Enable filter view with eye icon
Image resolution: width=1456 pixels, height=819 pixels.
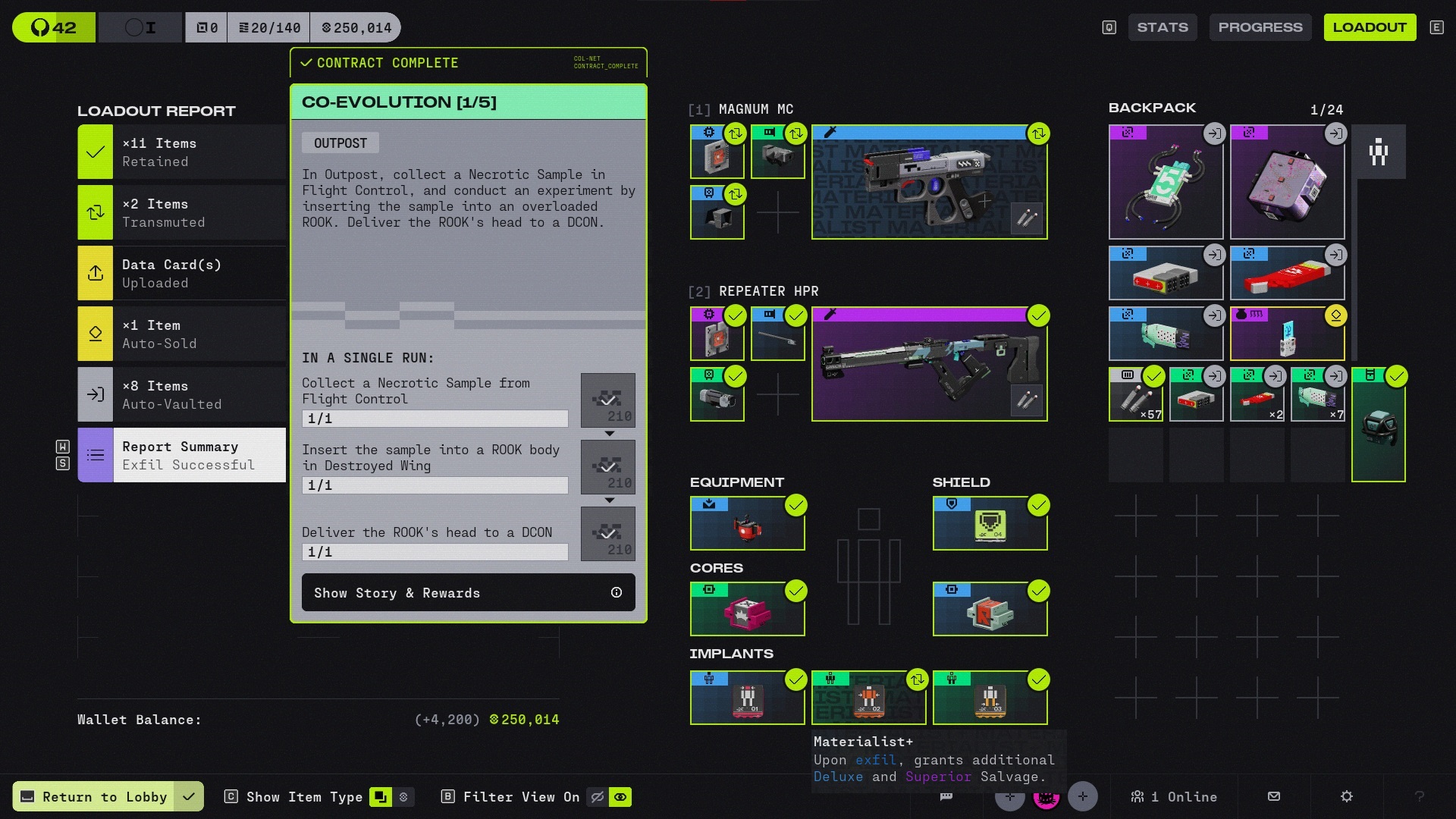coord(620,797)
